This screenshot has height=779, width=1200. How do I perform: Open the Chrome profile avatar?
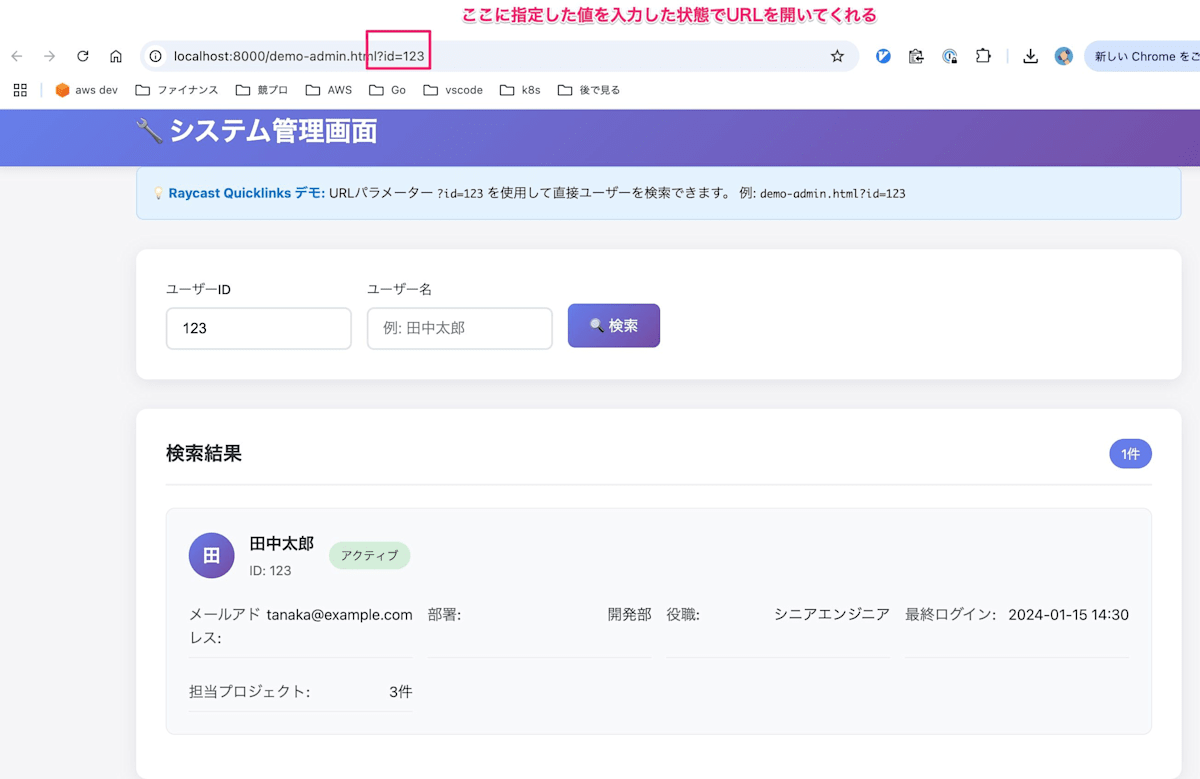[x=1064, y=56]
